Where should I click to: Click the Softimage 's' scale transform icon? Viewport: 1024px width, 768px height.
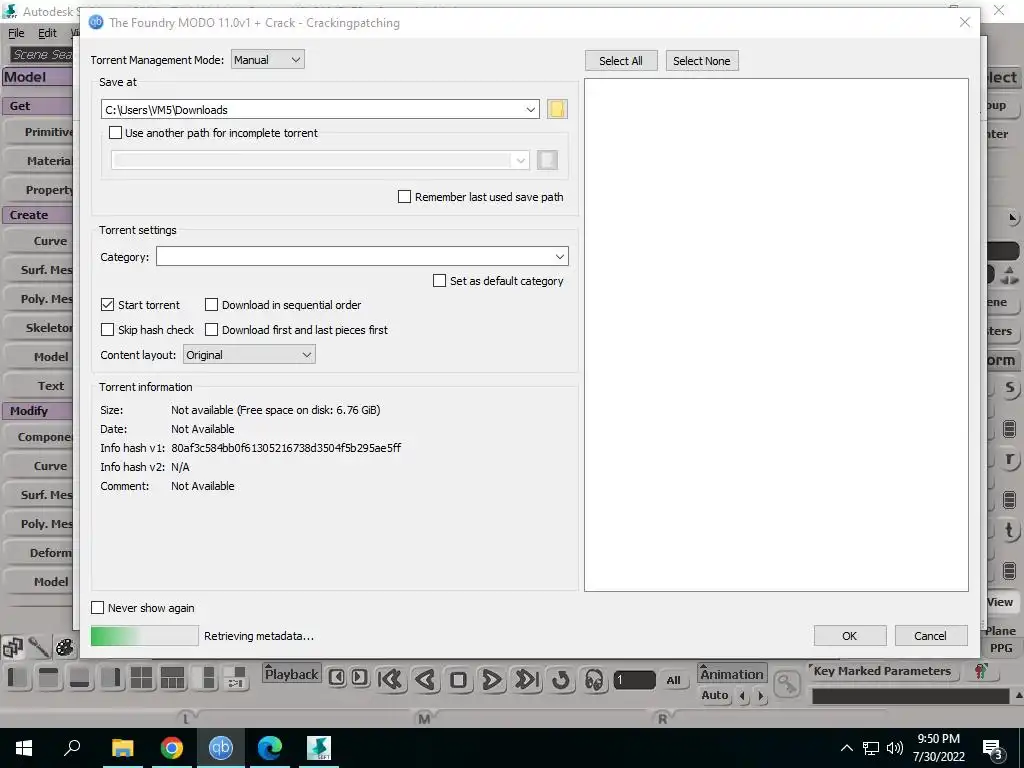coord(1010,388)
